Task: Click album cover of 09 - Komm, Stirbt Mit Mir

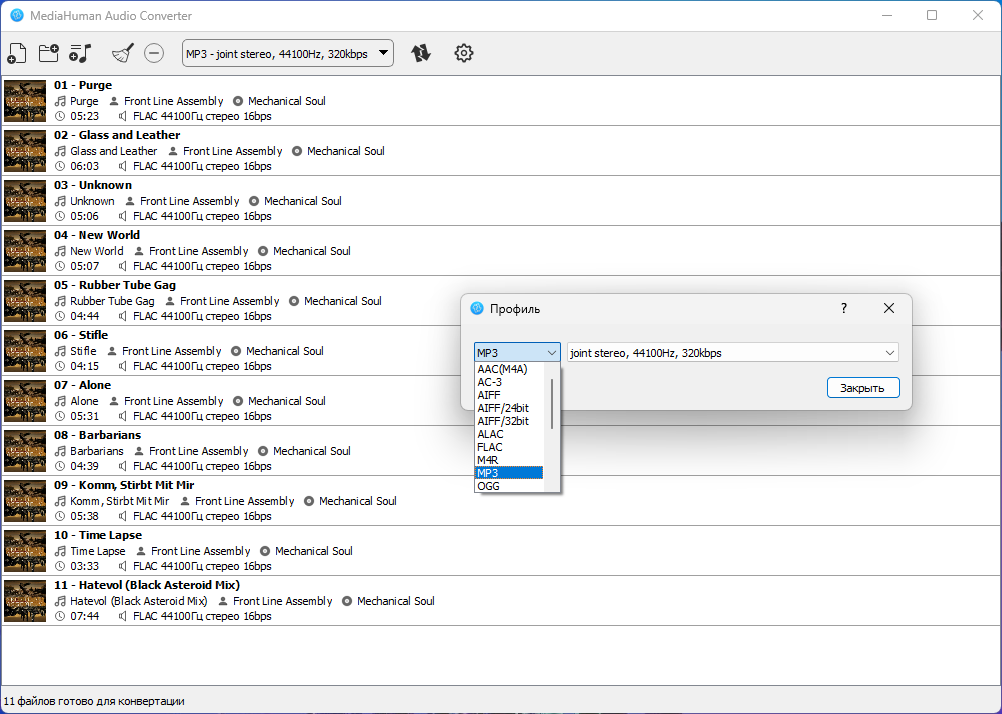Action: 25,501
